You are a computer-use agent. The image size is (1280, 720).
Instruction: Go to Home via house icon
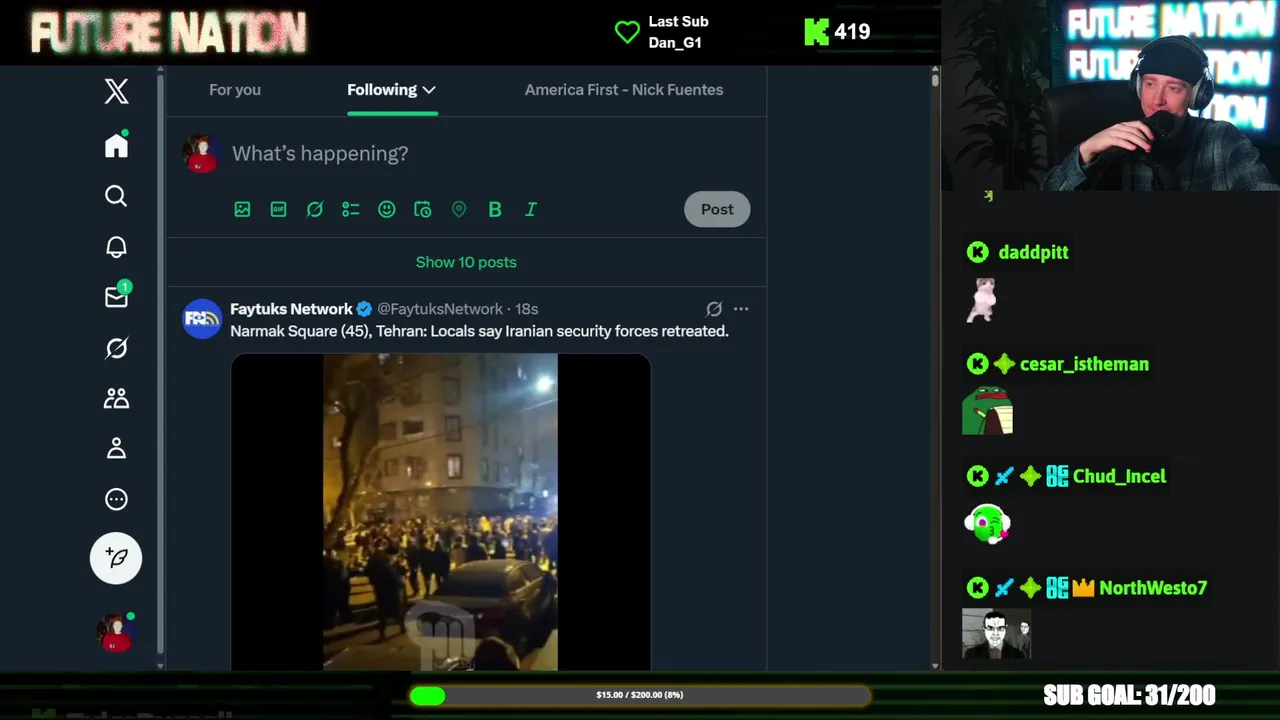116,145
